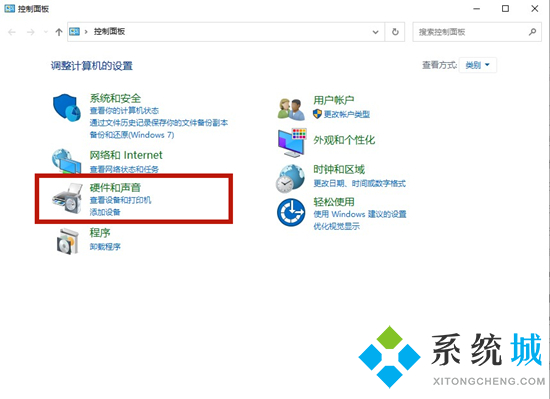The height and width of the screenshot is (399, 550).
Task: Click the Forward arrow in navigation bar
Action: pyautogui.click(x=31, y=32)
